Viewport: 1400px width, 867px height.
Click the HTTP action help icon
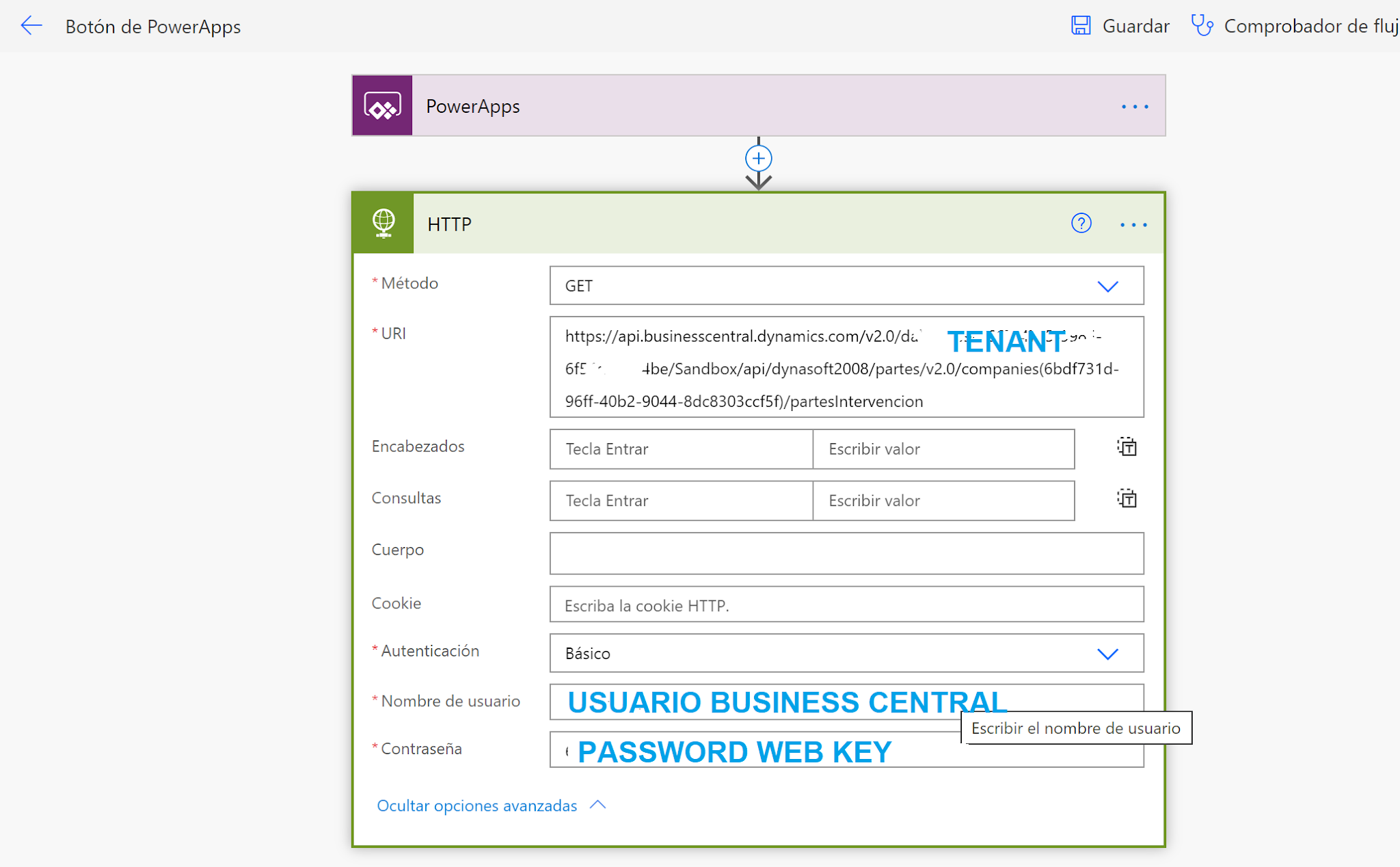[x=1080, y=224]
